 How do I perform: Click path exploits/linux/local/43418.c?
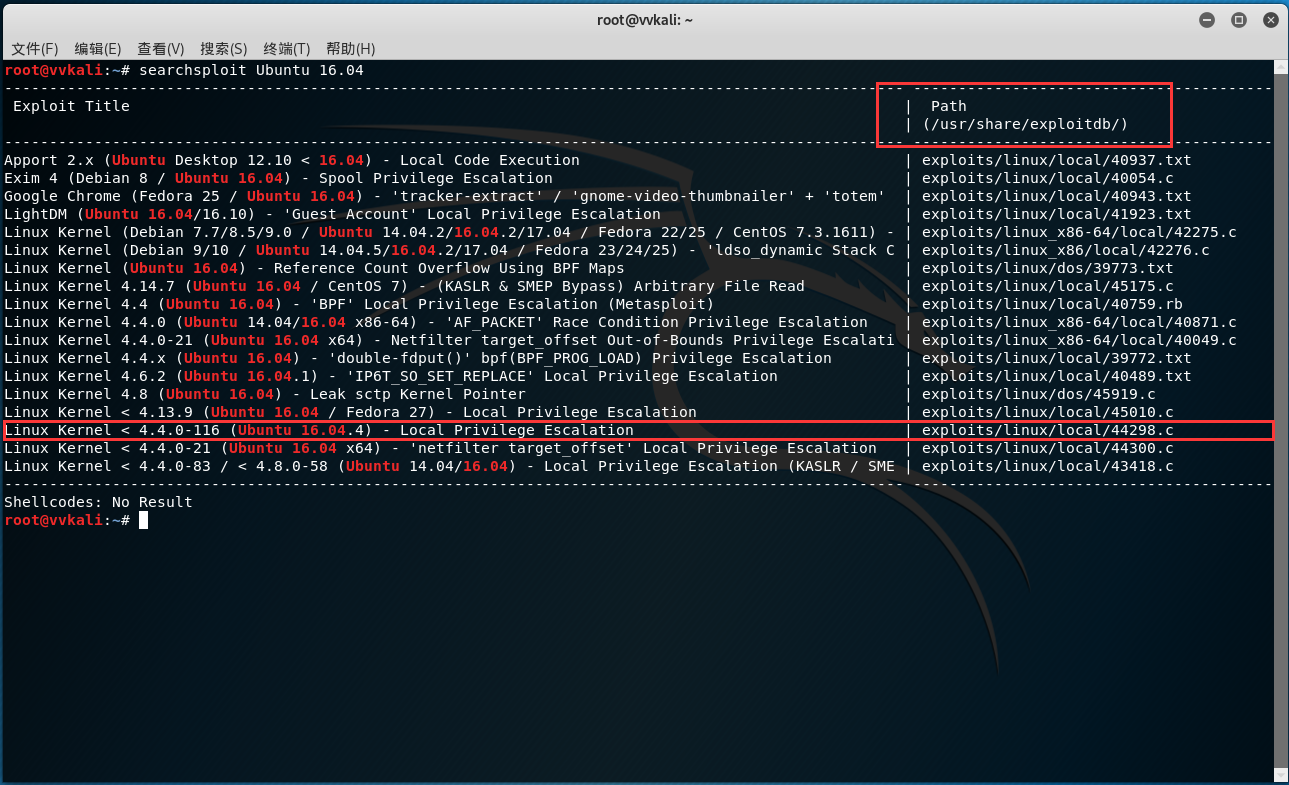(x=1048, y=466)
